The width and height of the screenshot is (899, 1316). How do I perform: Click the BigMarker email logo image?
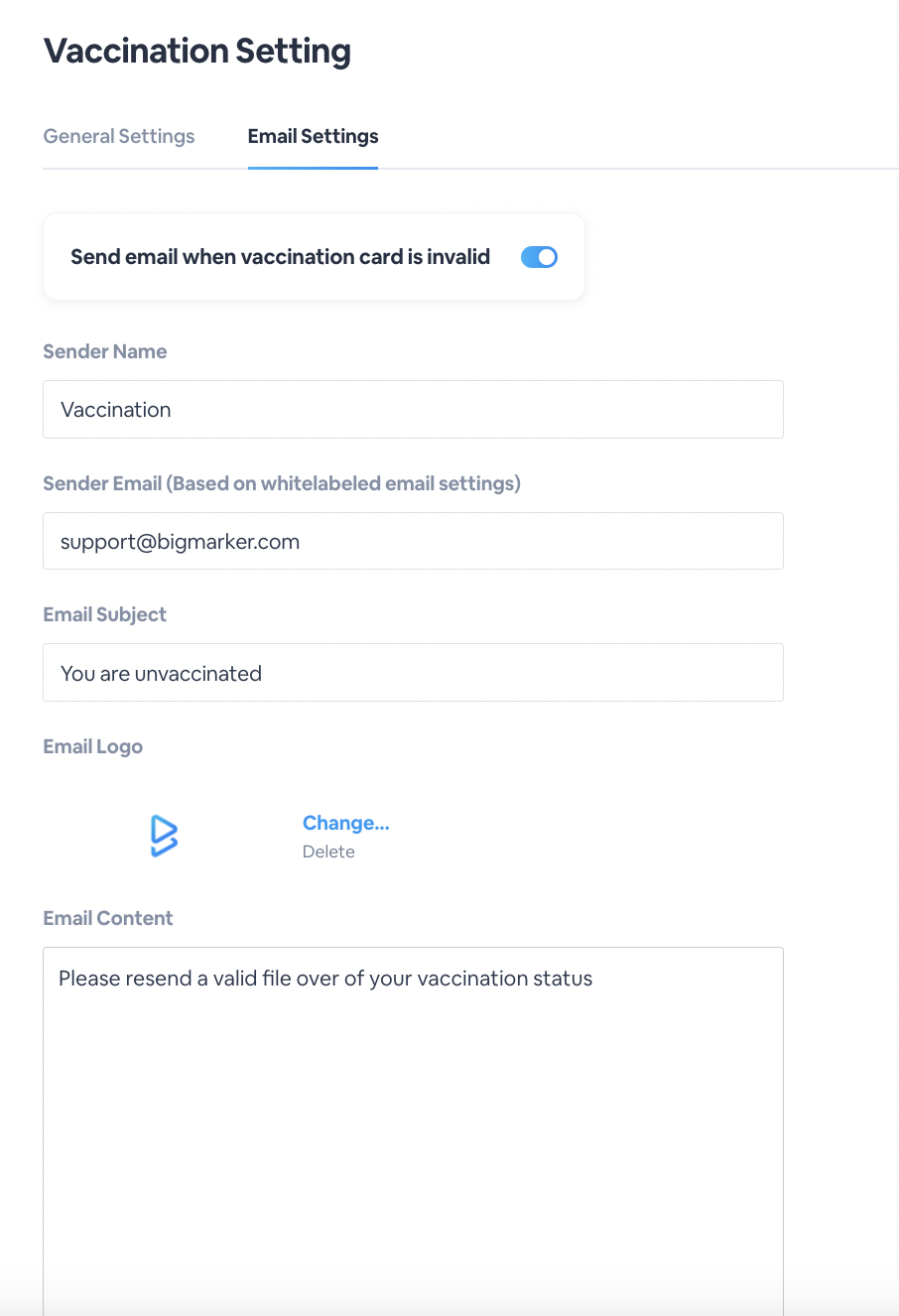click(x=164, y=836)
